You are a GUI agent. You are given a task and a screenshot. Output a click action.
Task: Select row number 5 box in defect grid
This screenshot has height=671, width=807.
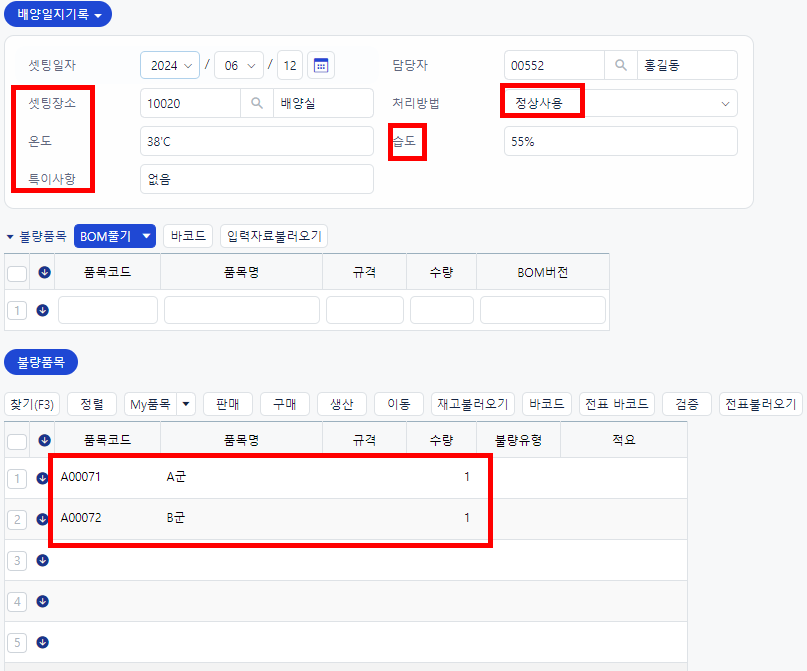[17, 643]
